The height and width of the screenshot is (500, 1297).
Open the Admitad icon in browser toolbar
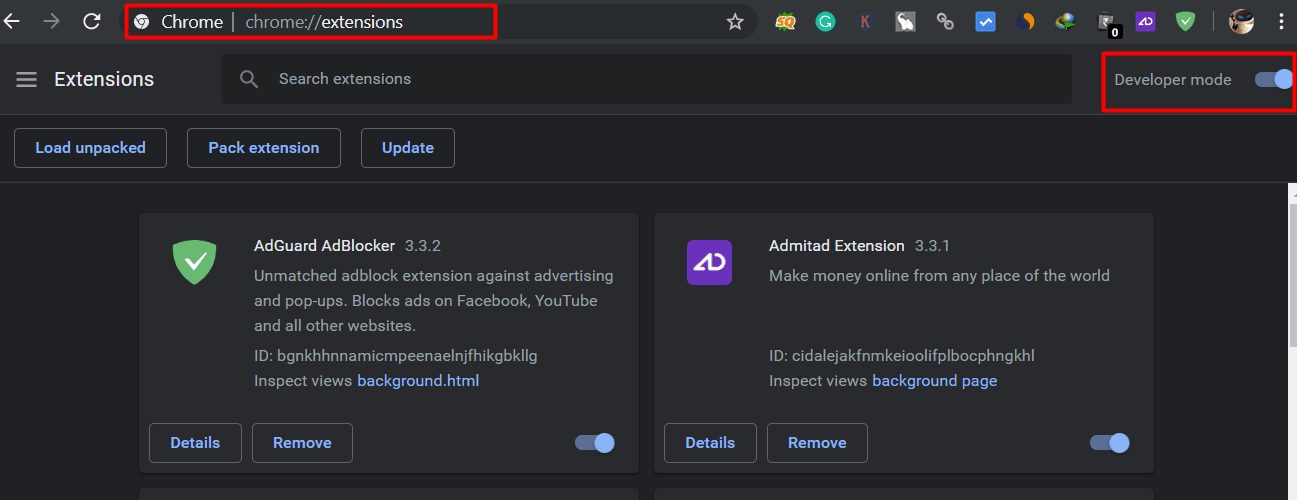pyautogui.click(x=1145, y=21)
